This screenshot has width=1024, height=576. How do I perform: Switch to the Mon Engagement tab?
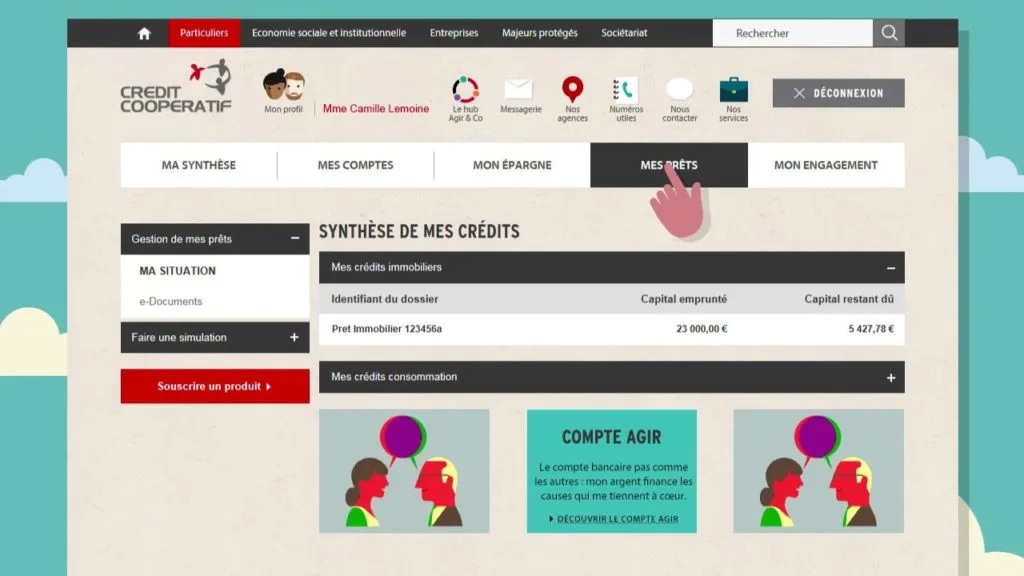pyautogui.click(x=826, y=165)
